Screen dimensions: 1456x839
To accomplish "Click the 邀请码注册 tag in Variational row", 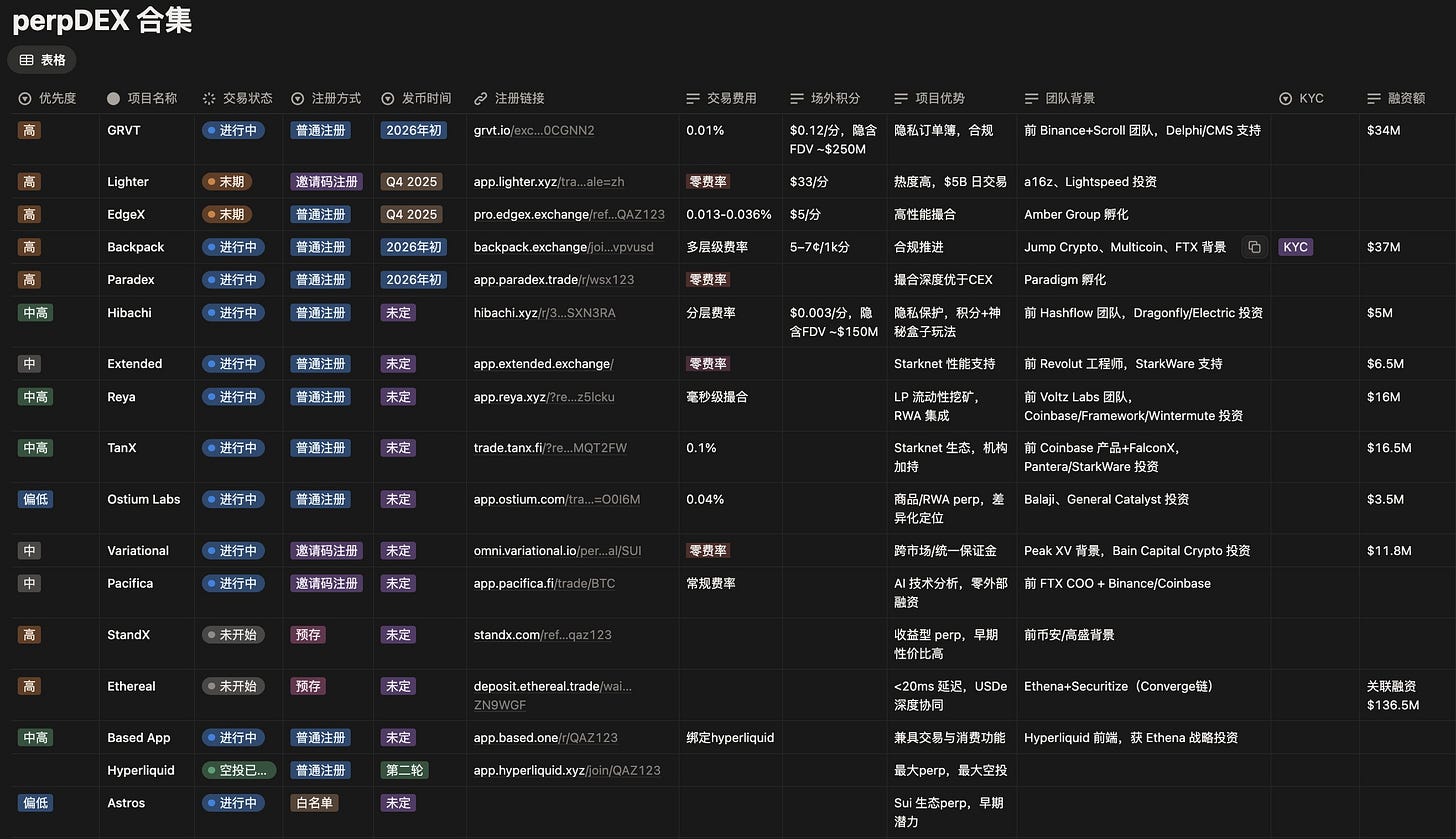I will click(x=326, y=551).
